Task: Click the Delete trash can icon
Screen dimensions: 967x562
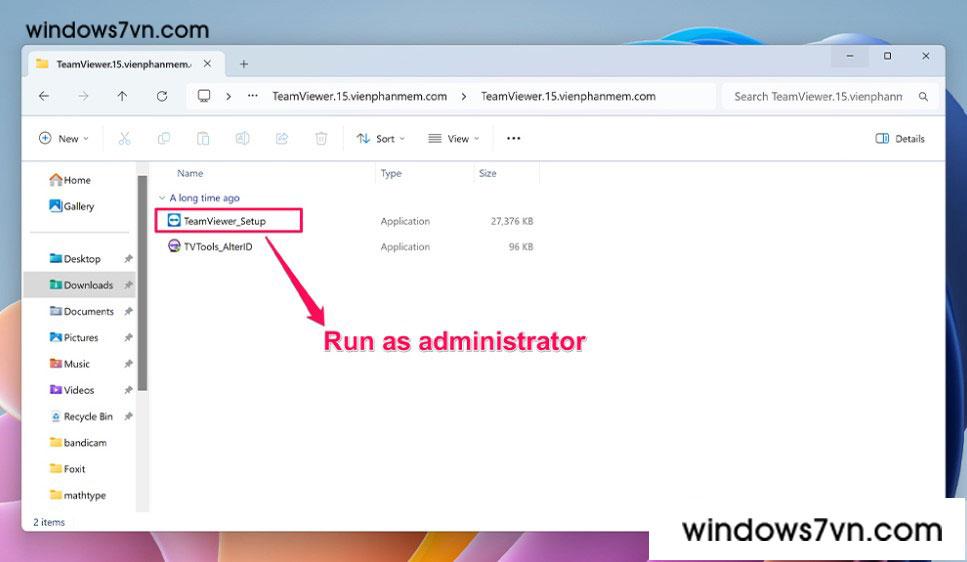Action: coord(321,139)
